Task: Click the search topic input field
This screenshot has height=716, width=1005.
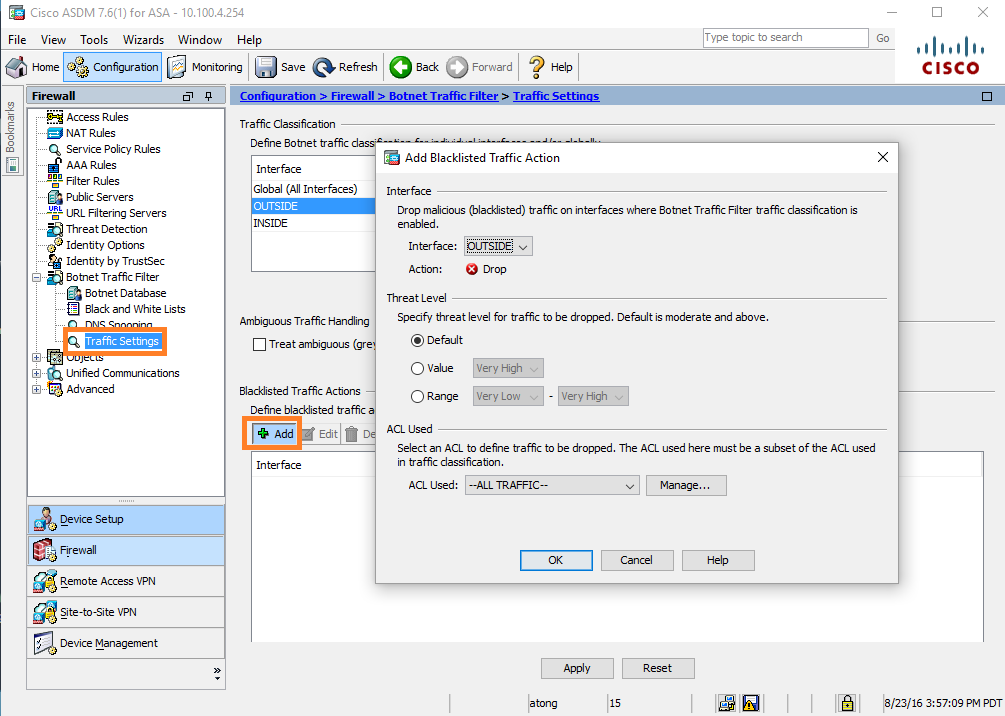Action: [785, 38]
